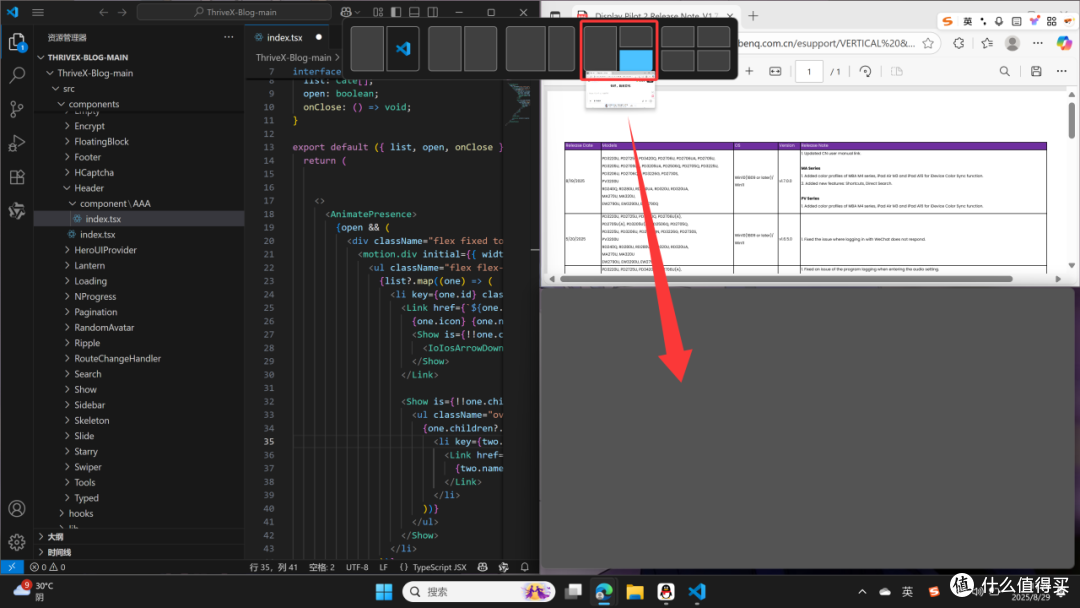
Task: Open the Manage gear menu in VS Code
Action: (x=17, y=542)
